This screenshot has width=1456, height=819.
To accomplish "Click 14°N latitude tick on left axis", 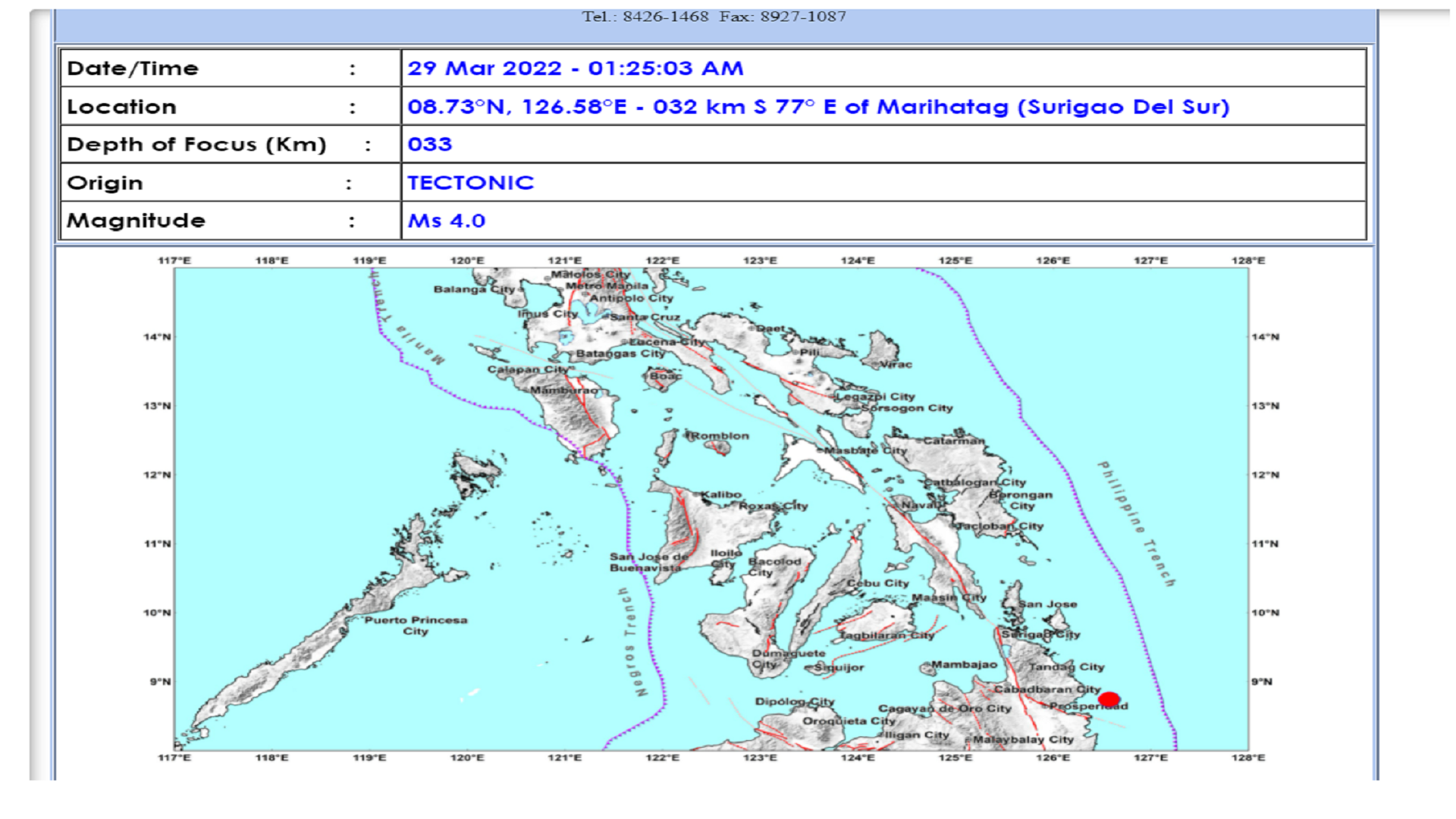I will coord(157,337).
